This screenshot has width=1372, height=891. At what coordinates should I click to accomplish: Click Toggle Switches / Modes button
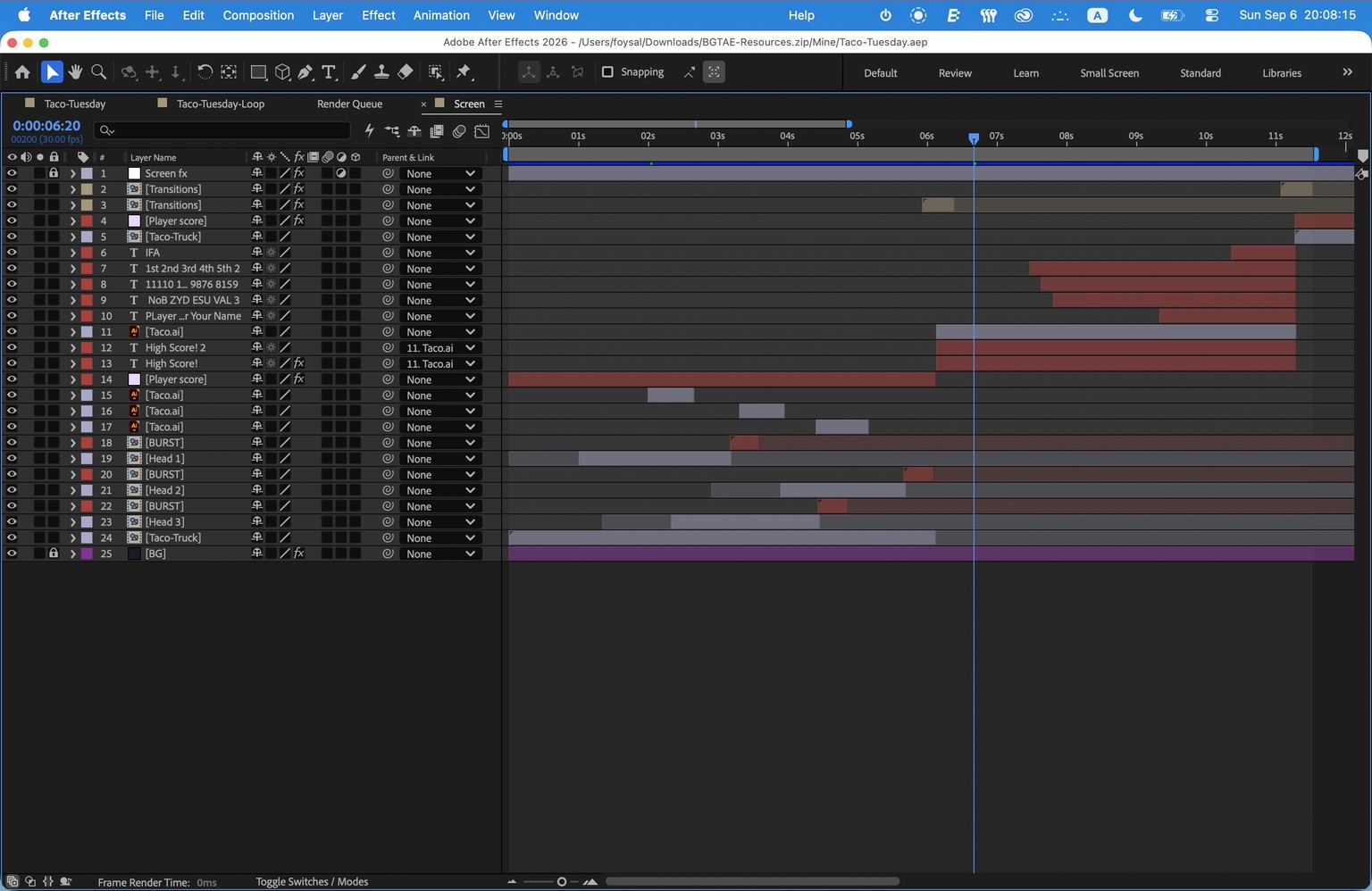(312, 882)
